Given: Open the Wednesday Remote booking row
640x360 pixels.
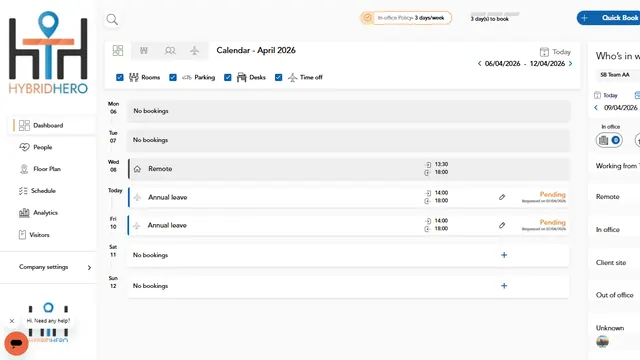Looking at the screenshot, I should coord(349,169).
